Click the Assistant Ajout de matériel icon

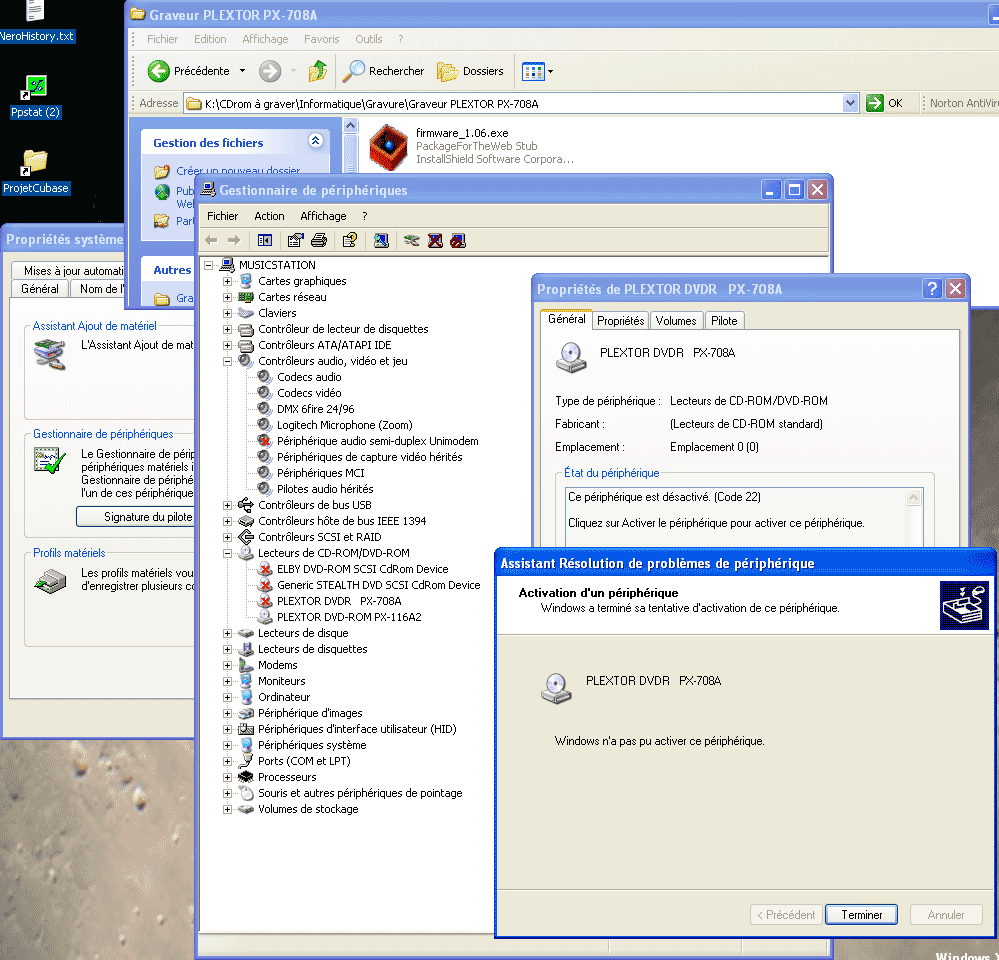(x=50, y=354)
